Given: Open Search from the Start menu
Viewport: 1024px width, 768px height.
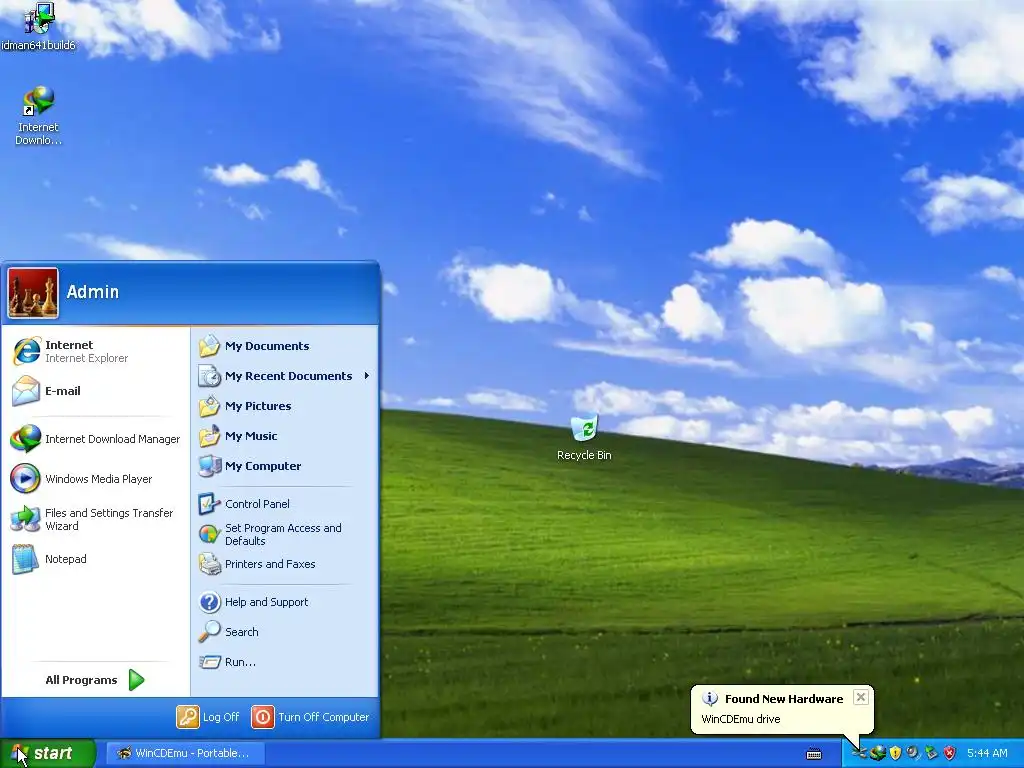Looking at the screenshot, I should coord(284,632).
